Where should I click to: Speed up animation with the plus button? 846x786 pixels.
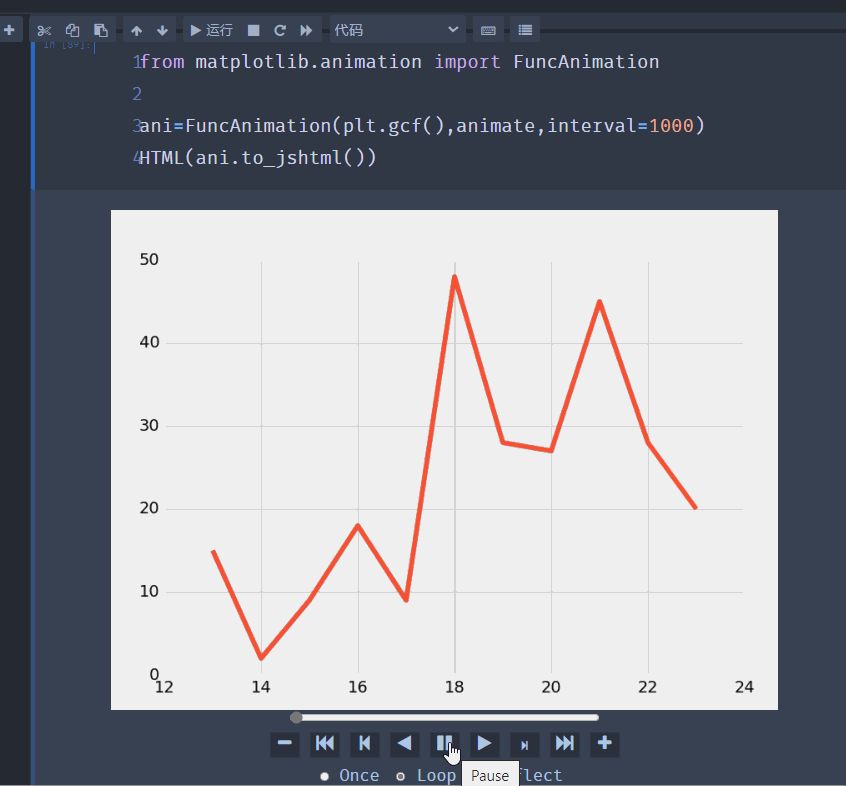604,743
